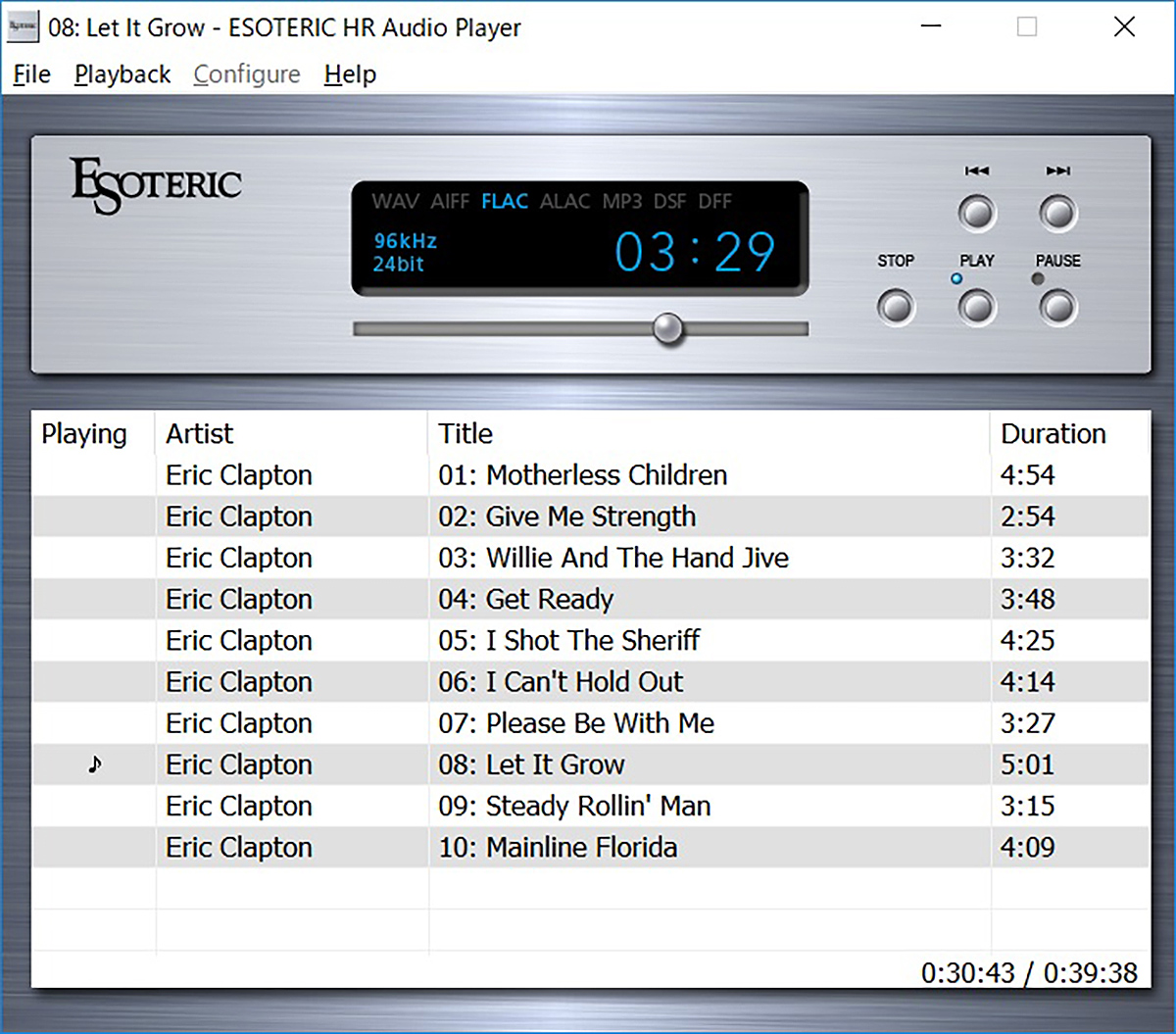
Task: Open the File menu
Action: (x=31, y=74)
